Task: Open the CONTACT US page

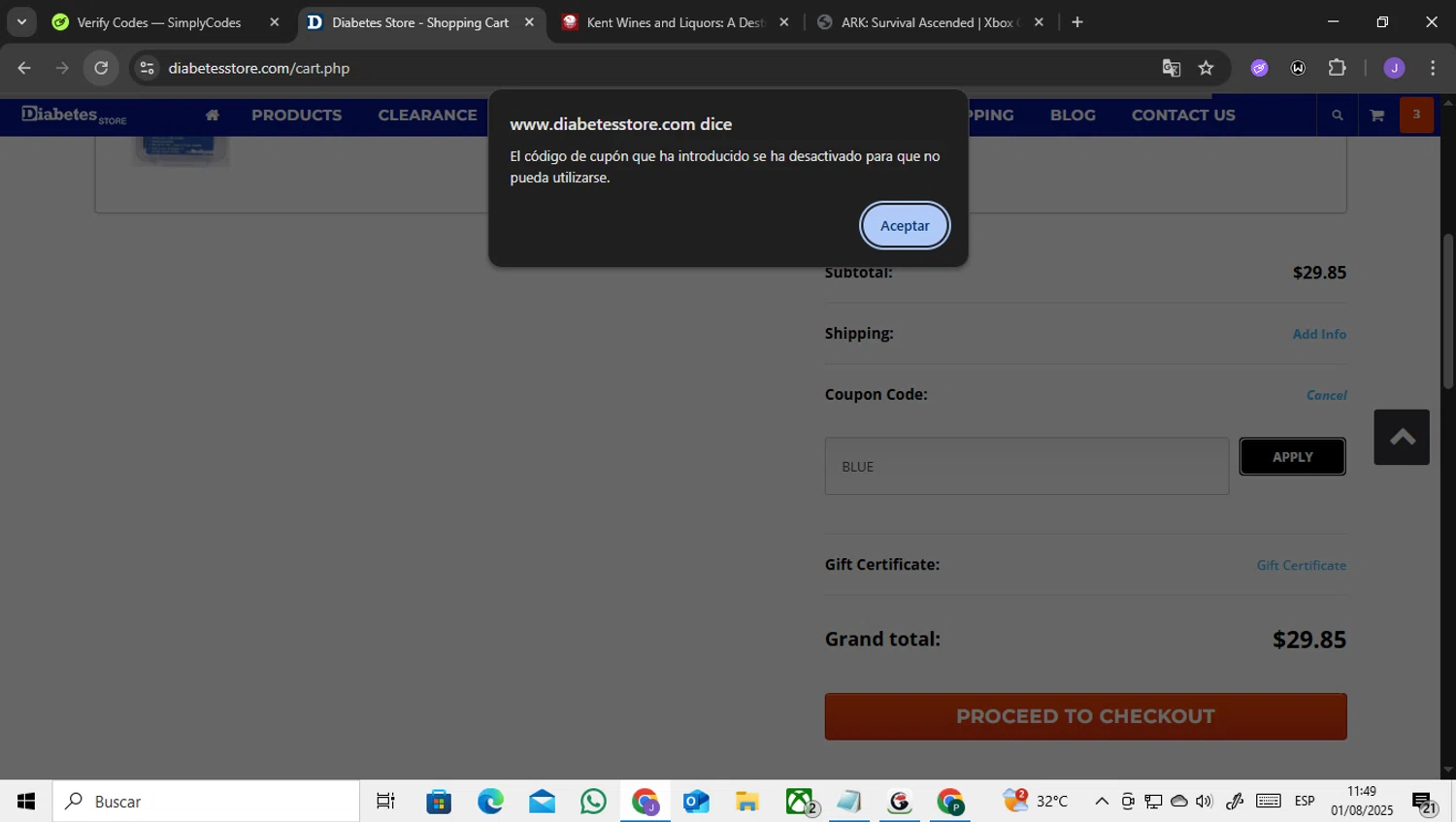Action: tap(1183, 115)
